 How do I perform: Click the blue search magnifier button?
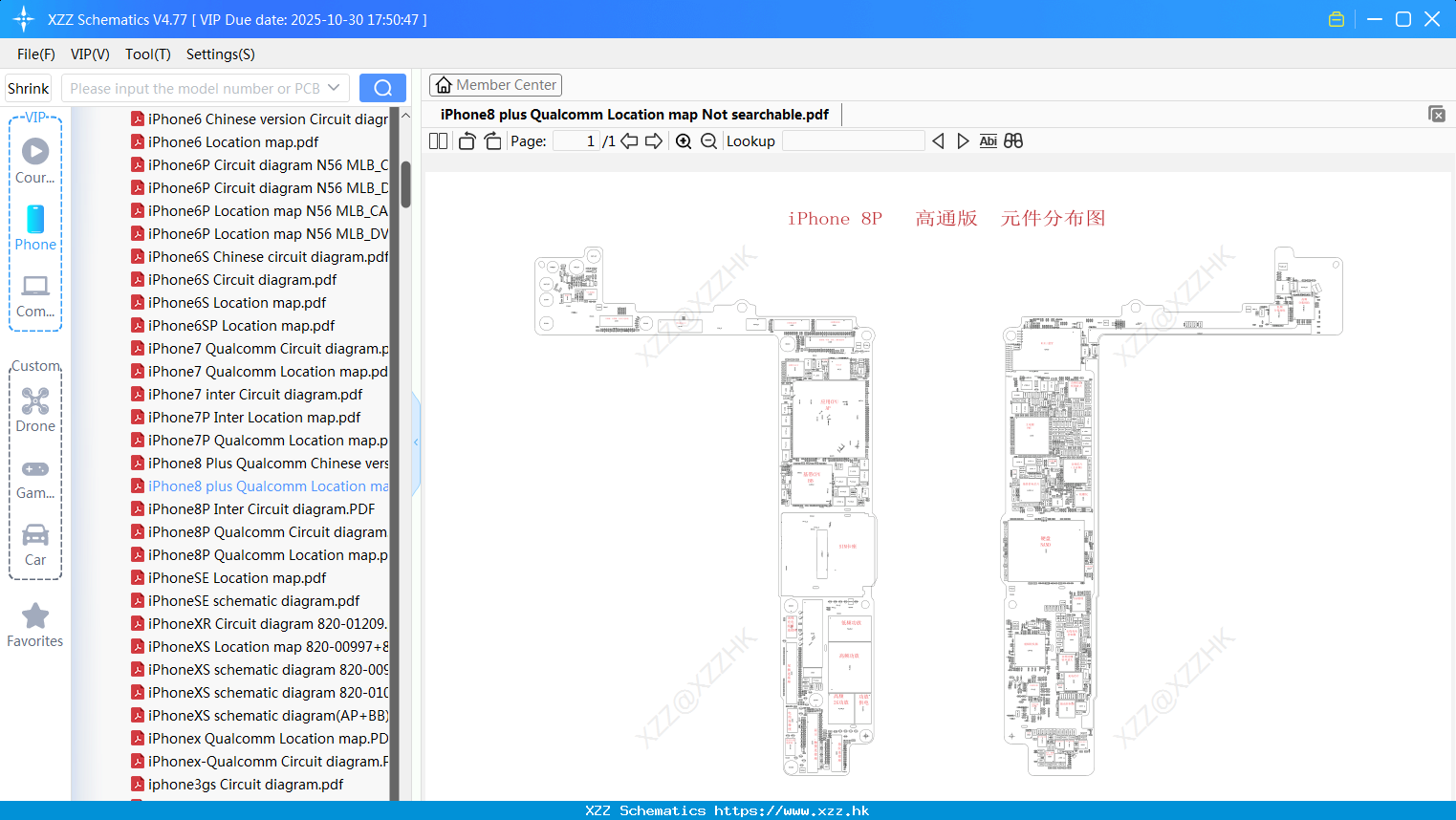(x=382, y=88)
